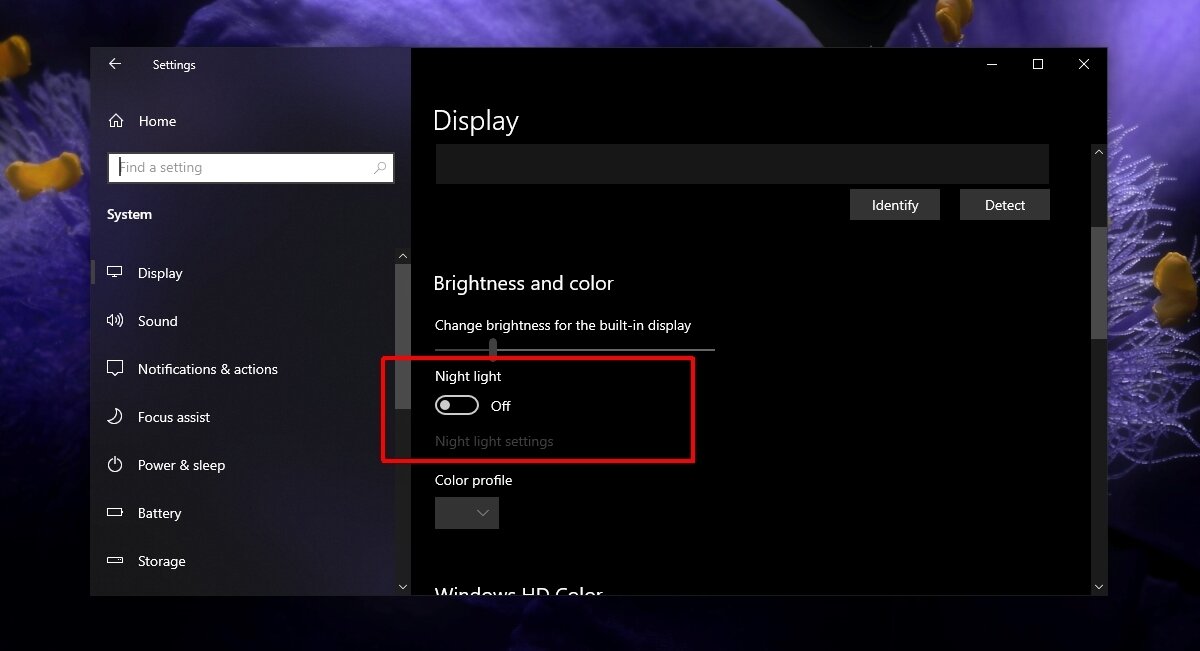Image resolution: width=1200 pixels, height=651 pixels.
Task: Click the Power & sleep icon
Action: (x=117, y=464)
